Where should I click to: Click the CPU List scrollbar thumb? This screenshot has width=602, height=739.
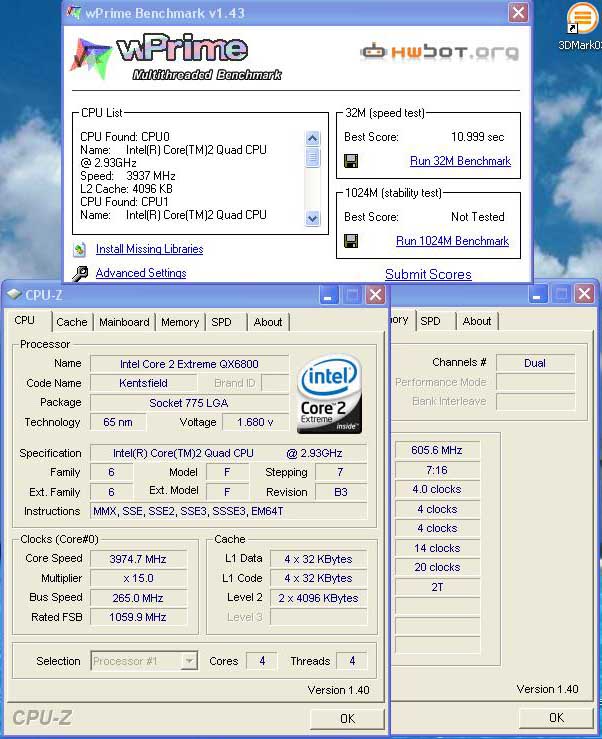coord(312,157)
